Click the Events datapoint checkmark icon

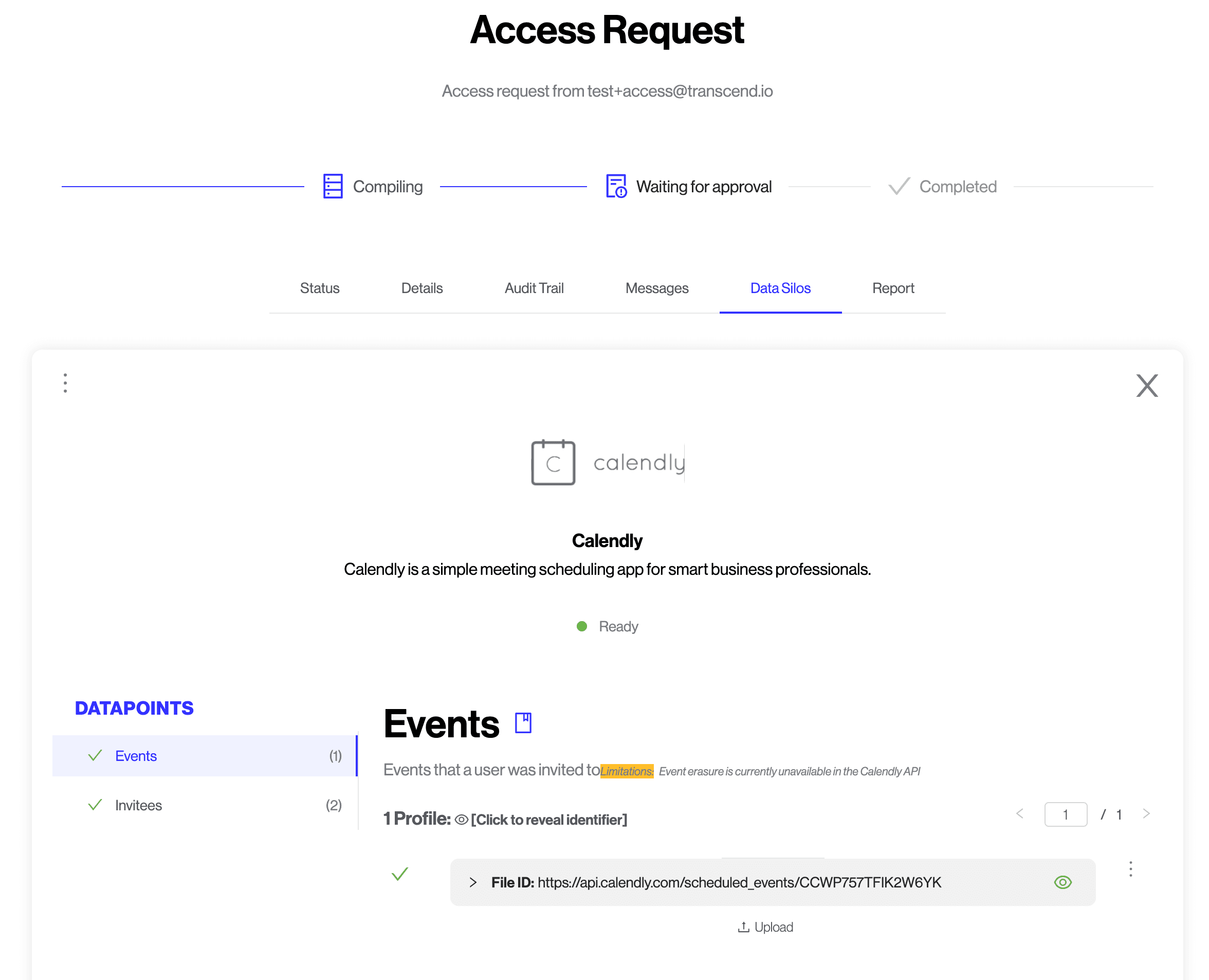pos(95,755)
